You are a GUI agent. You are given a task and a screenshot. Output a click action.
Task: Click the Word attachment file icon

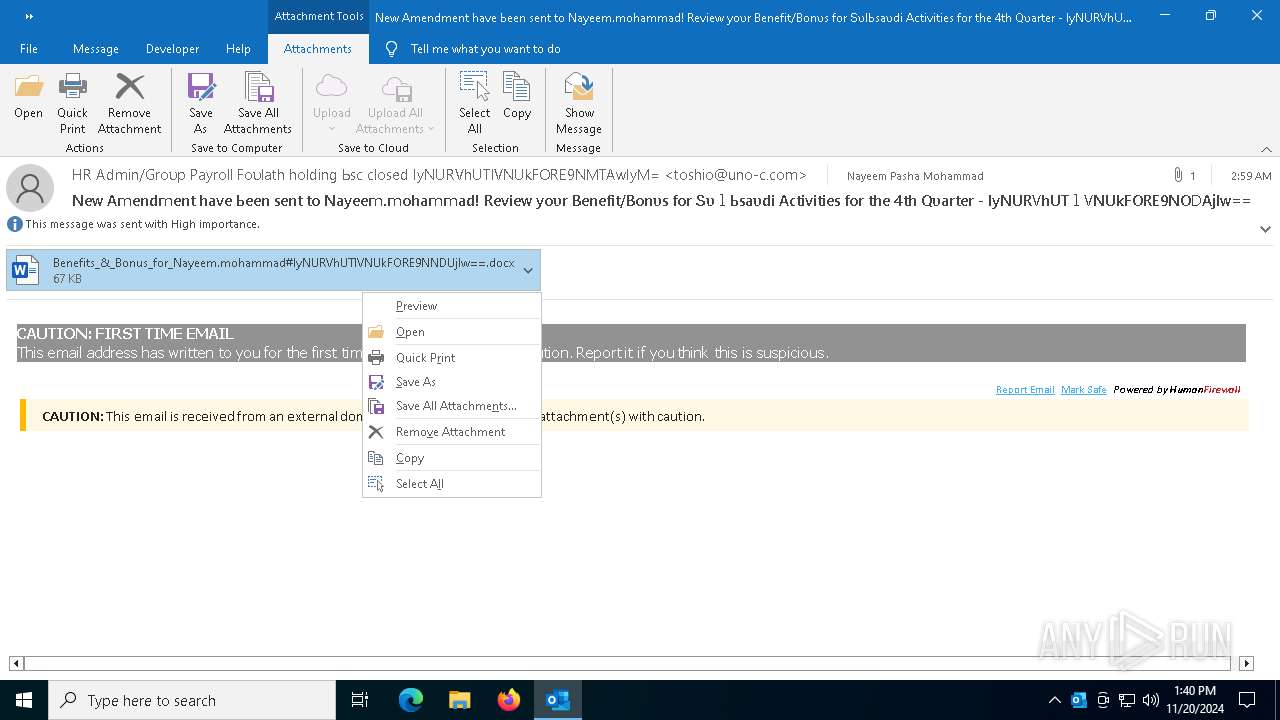click(x=26, y=270)
